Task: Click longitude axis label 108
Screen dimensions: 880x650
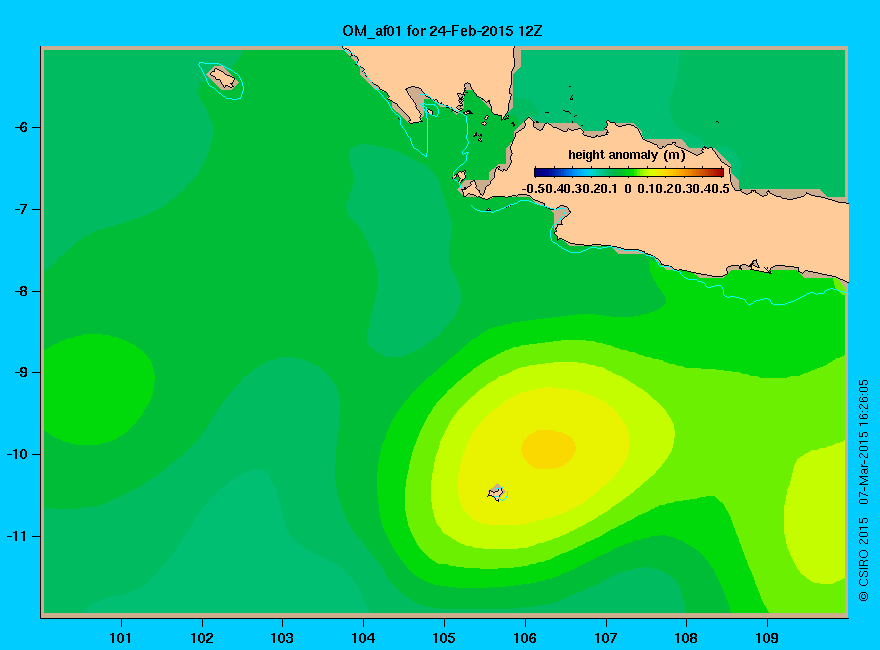Action: point(686,638)
